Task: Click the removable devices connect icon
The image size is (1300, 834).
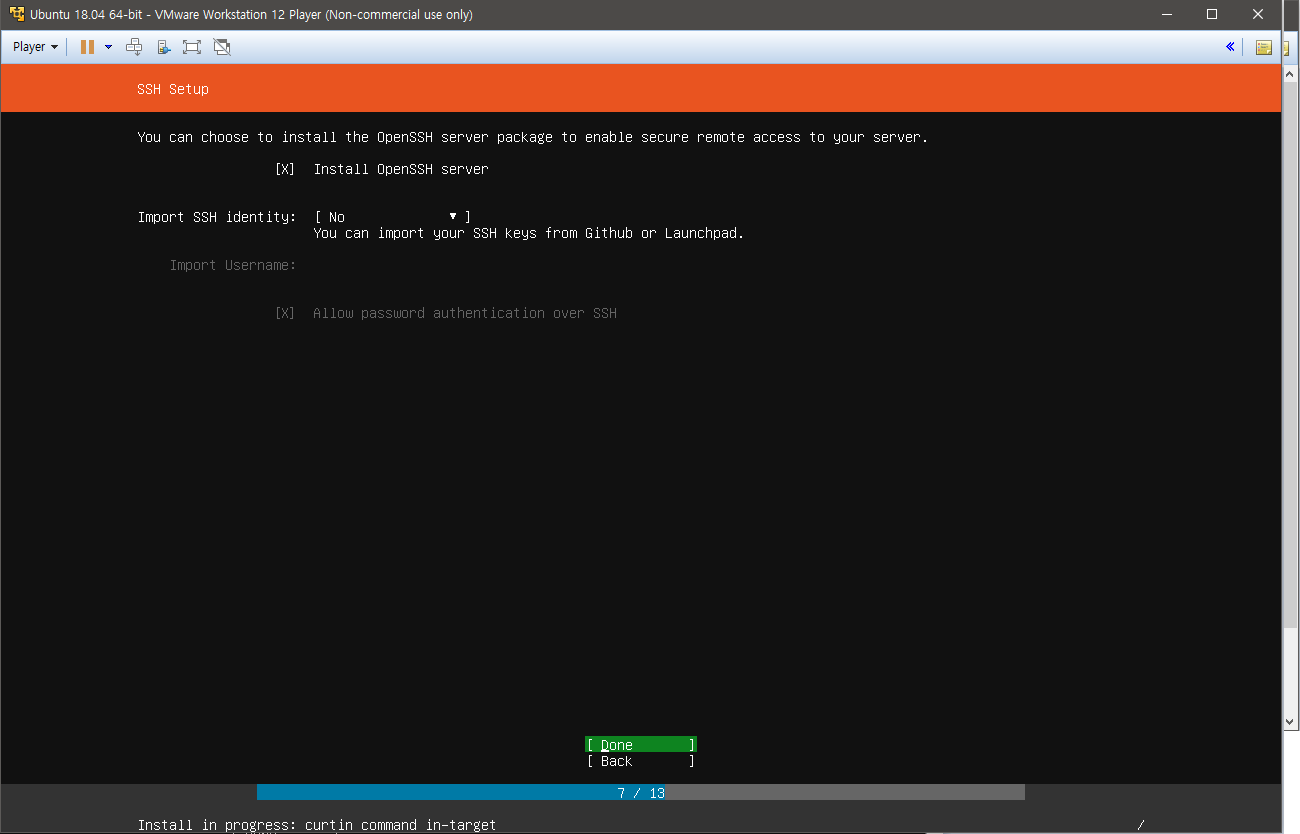Action: point(163,47)
